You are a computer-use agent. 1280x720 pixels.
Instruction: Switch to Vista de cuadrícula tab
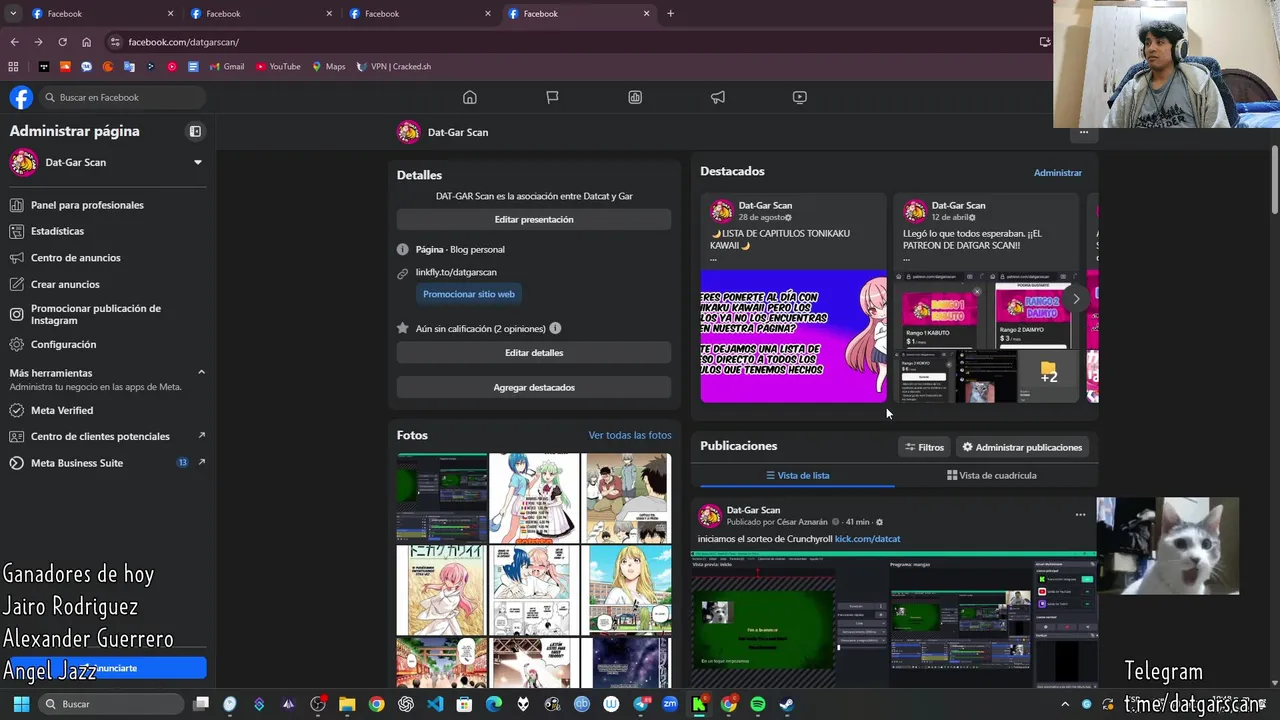pos(992,475)
